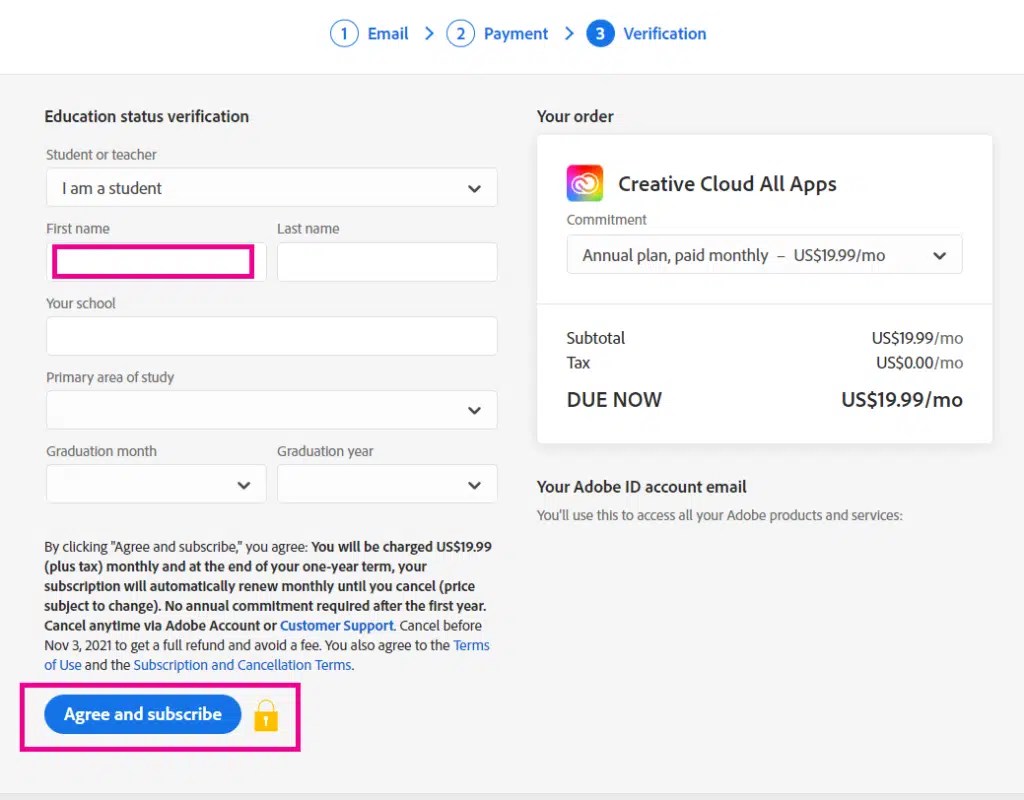The image size is (1024, 800).
Task: Click the First name input field
Action: coord(152,261)
